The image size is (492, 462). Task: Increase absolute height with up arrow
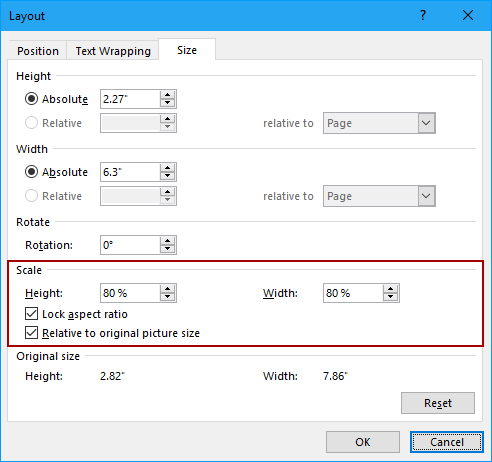pos(167,95)
